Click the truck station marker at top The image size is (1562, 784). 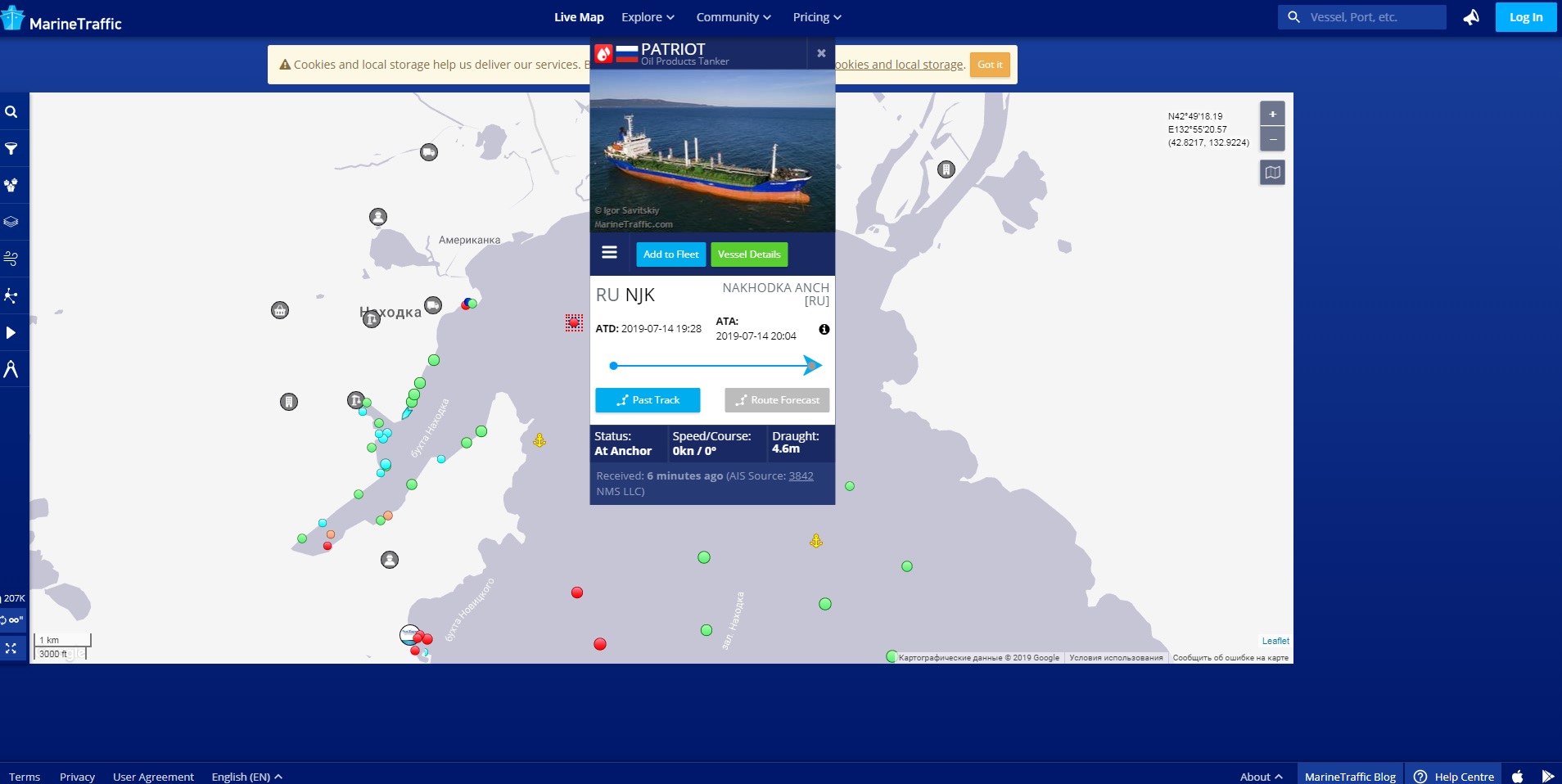(429, 152)
